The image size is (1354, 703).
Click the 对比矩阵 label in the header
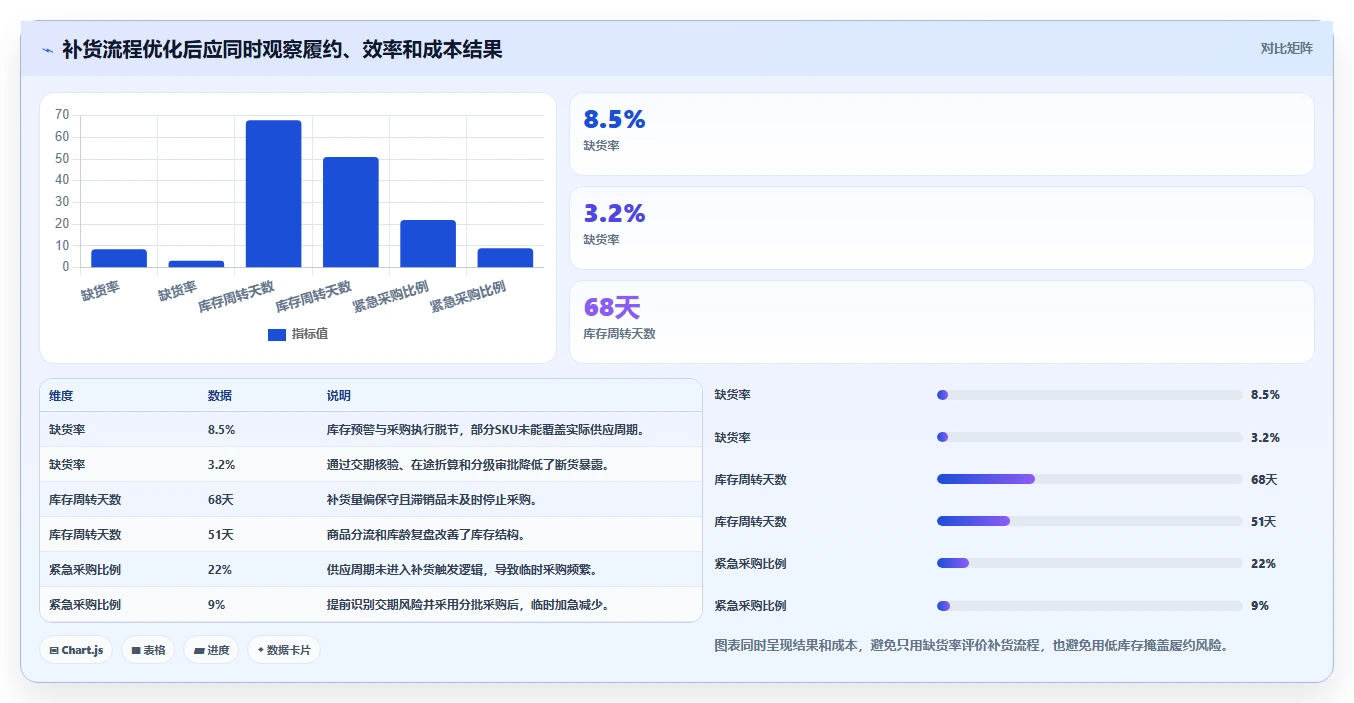point(1287,48)
